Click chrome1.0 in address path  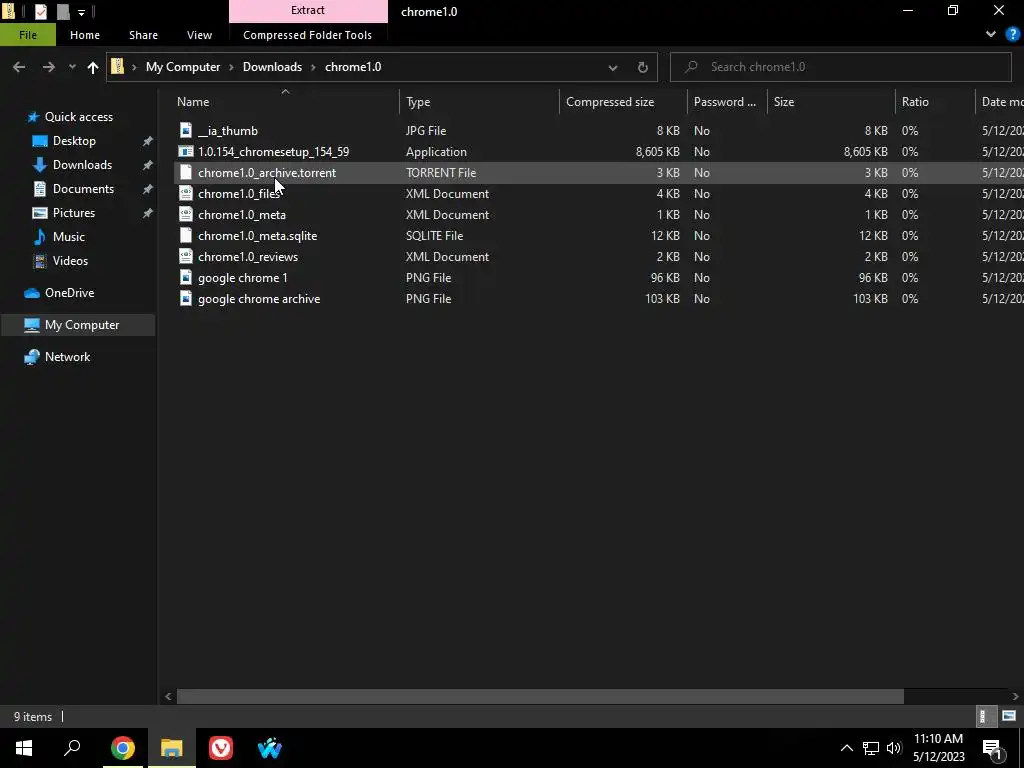tap(353, 67)
